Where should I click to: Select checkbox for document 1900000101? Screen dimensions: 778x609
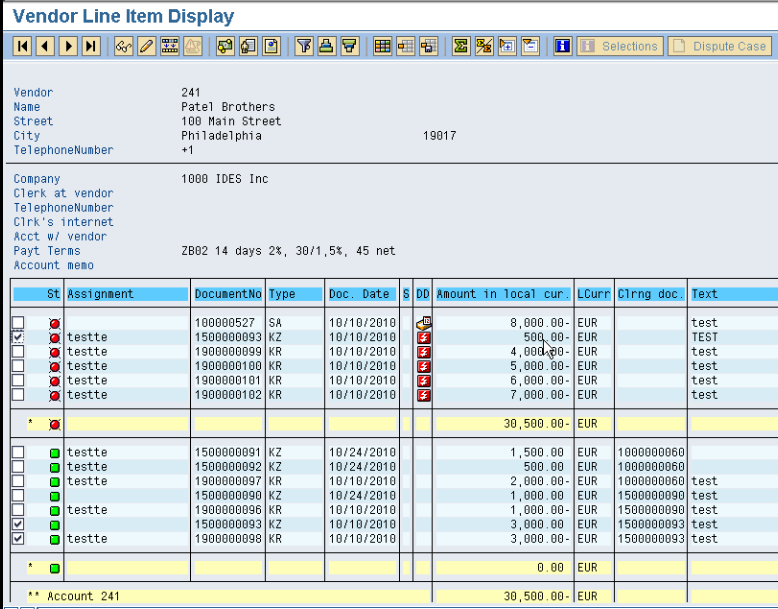(x=18, y=380)
